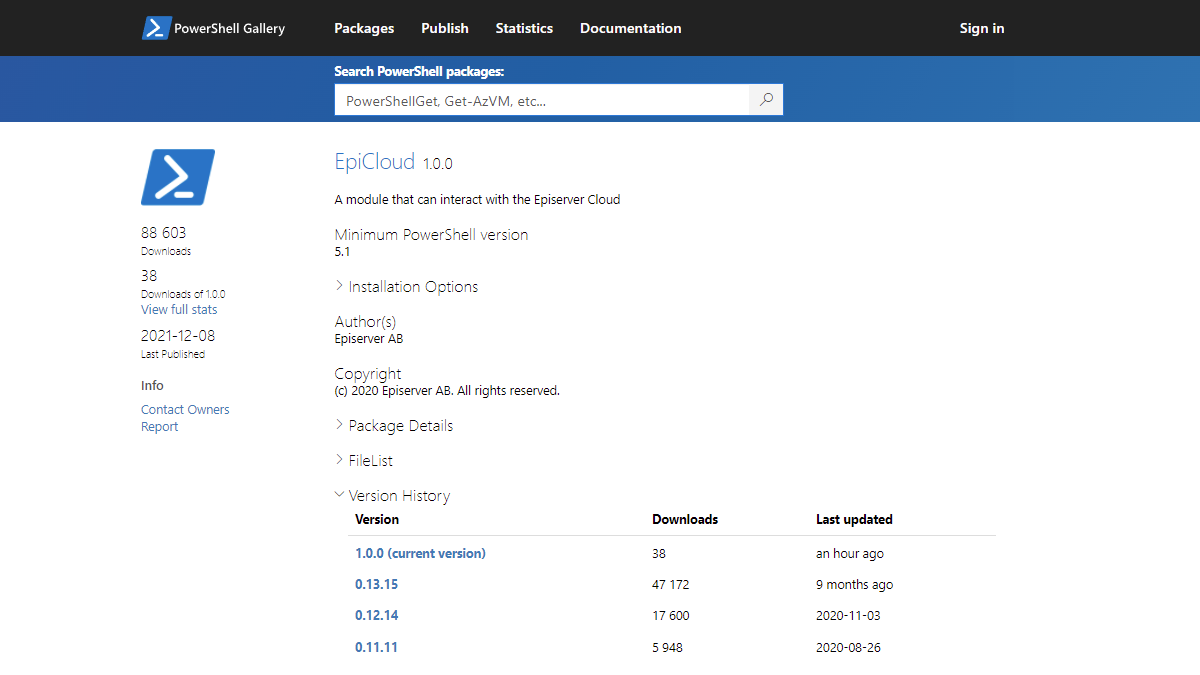
Task: Expand Installation Options section
Action: point(412,287)
